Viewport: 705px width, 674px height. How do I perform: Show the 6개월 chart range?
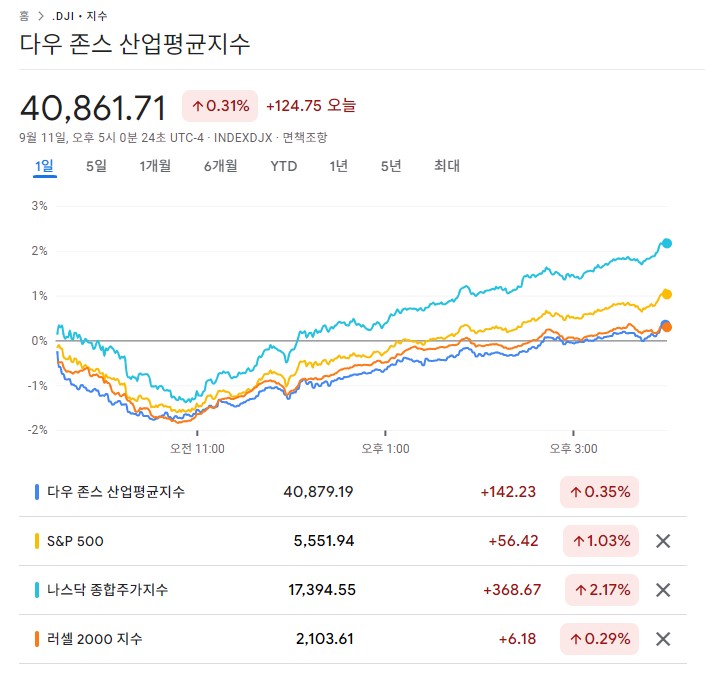click(220, 166)
